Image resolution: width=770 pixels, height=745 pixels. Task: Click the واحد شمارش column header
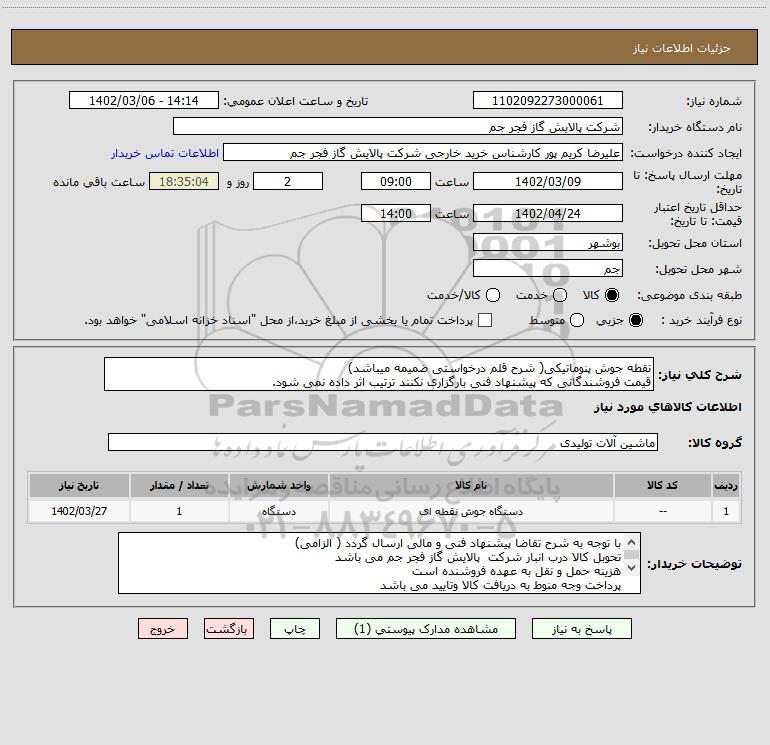(x=279, y=486)
